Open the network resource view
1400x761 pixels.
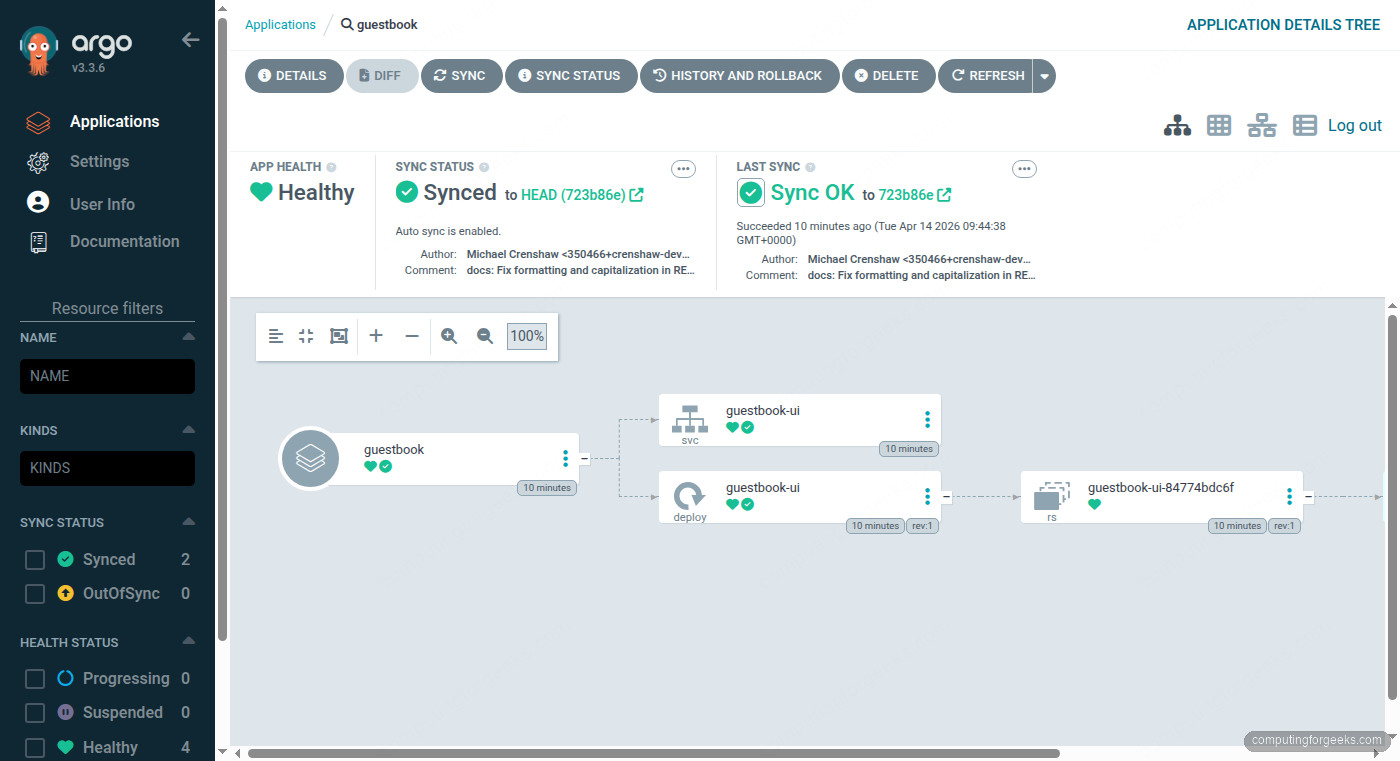[x=1262, y=125]
